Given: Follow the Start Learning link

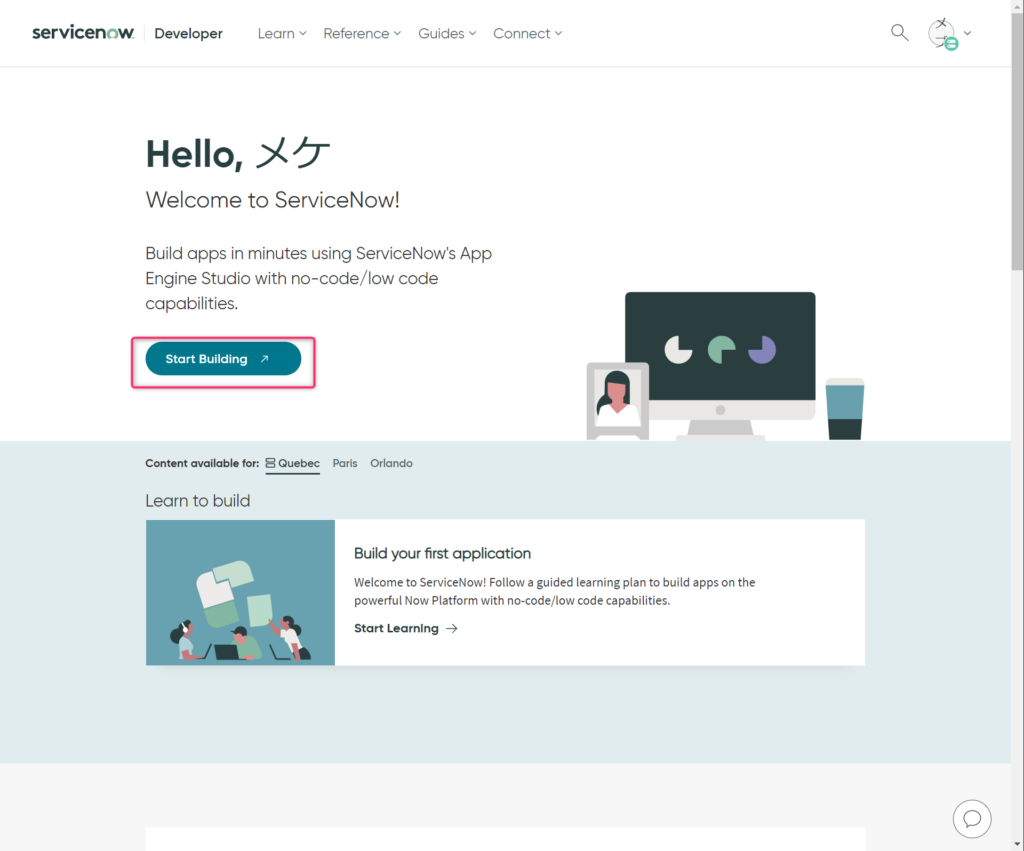Looking at the screenshot, I should click(x=406, y=628).
